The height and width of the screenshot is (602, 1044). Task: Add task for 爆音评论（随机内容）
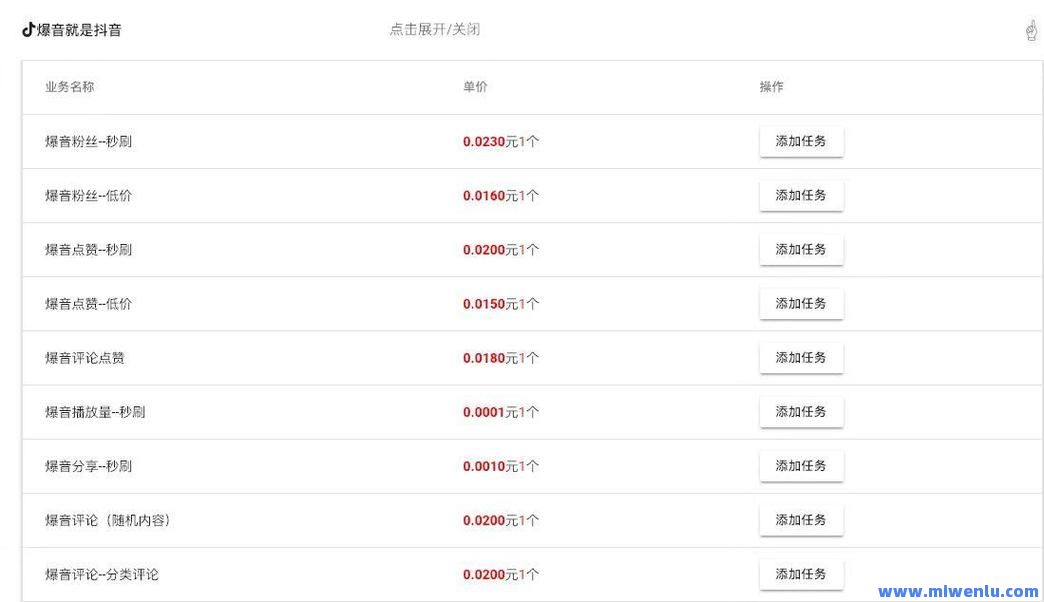801,519
